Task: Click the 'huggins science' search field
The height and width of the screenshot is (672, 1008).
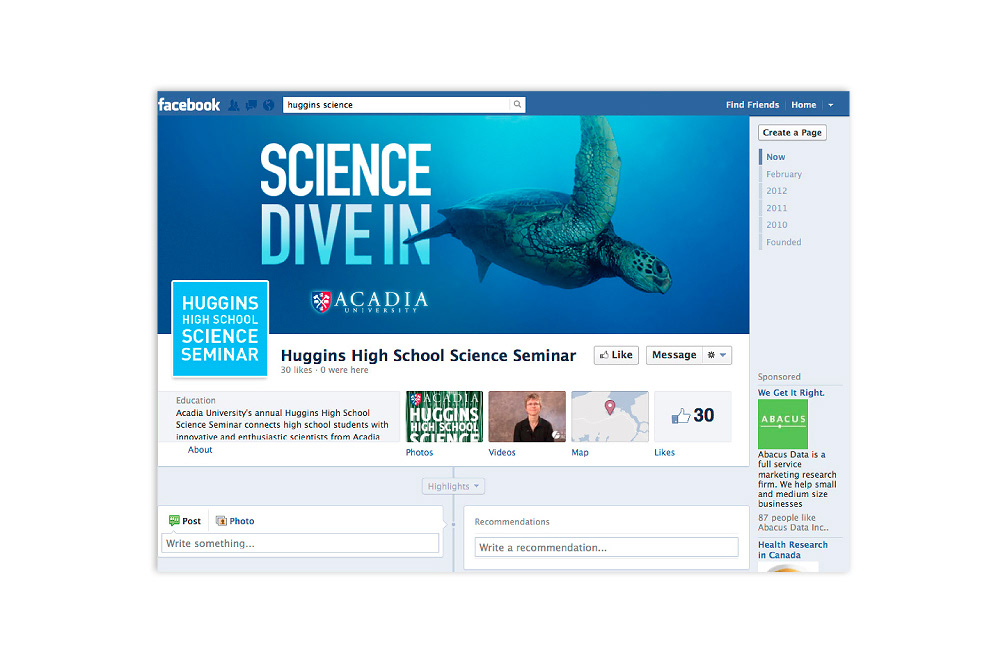Action: (x=397, y=105)
